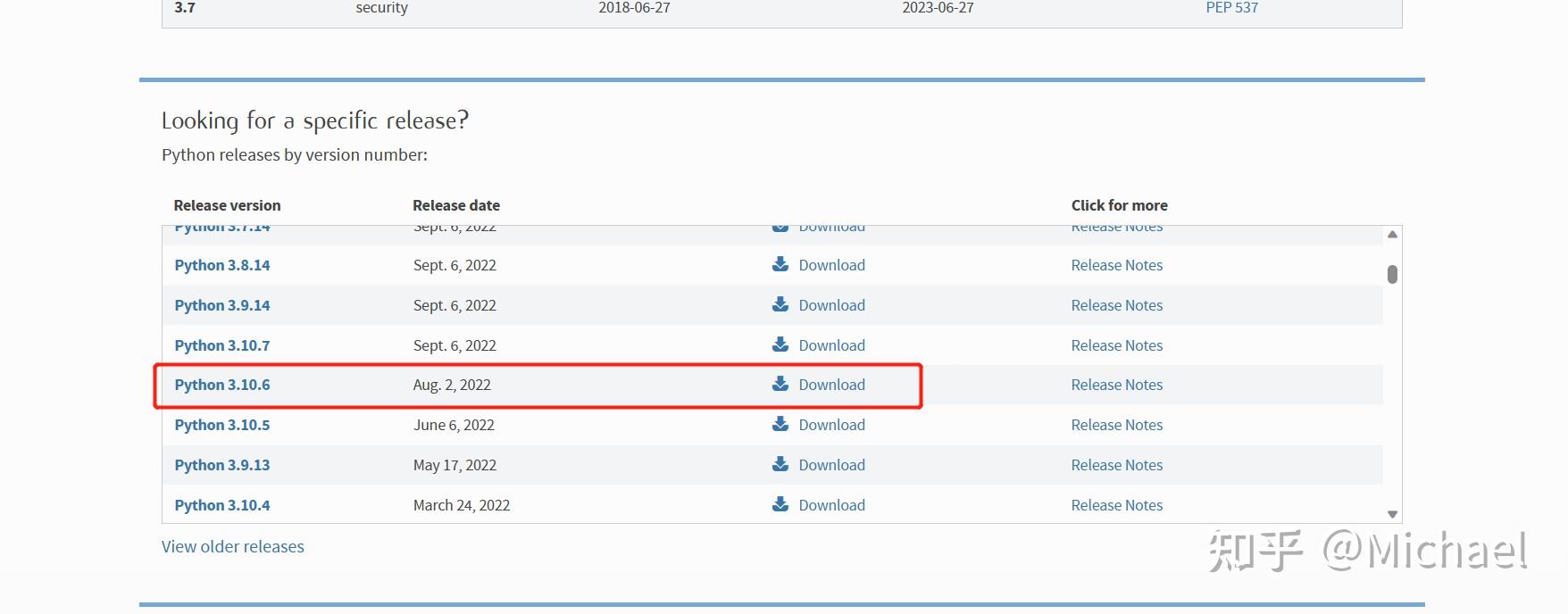1568x614 pixels.
Task: Click Download text link for Python 3.10.5
Action: (x=832, y=425)
